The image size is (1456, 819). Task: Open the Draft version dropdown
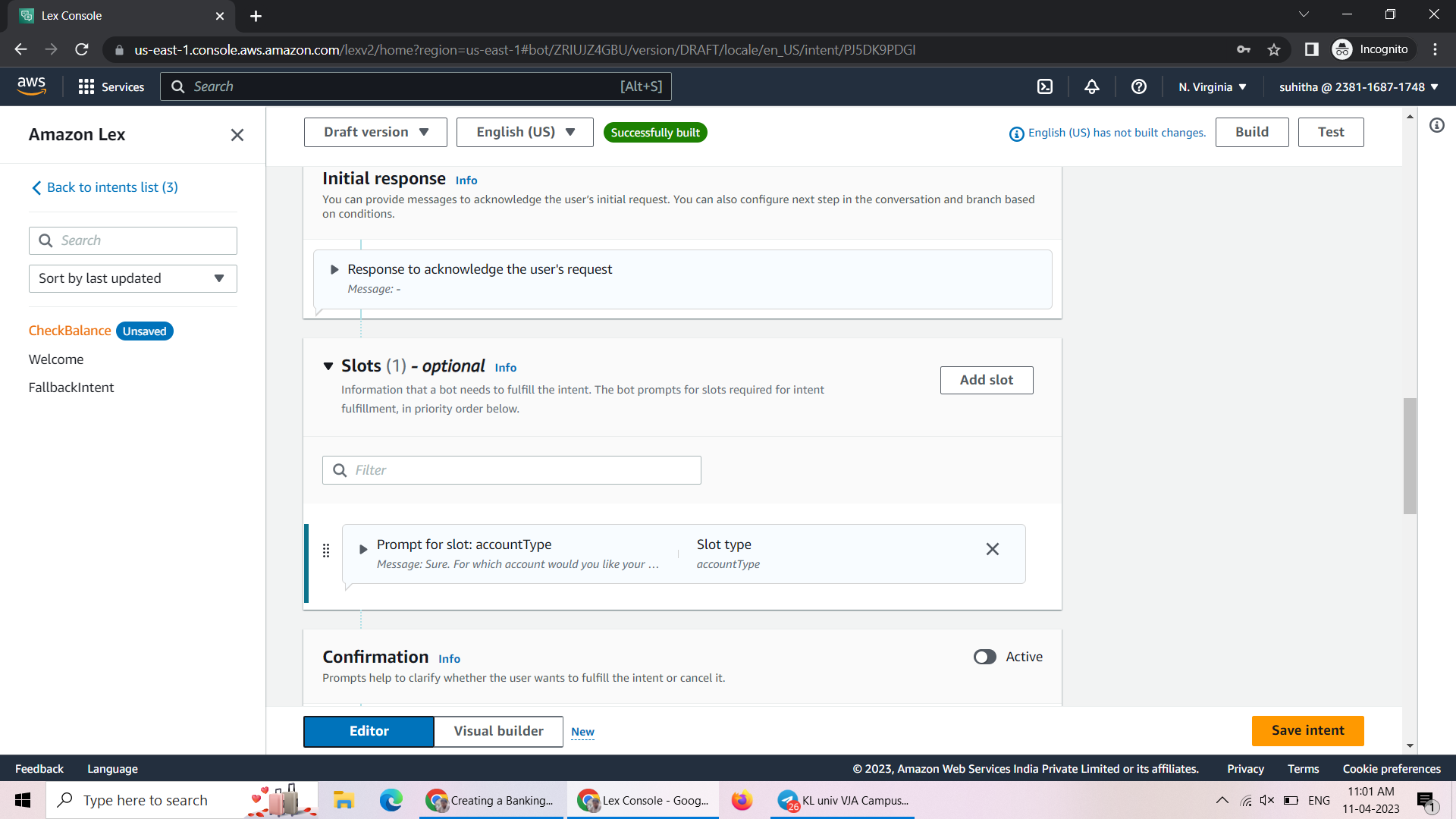tap(375, 132)
